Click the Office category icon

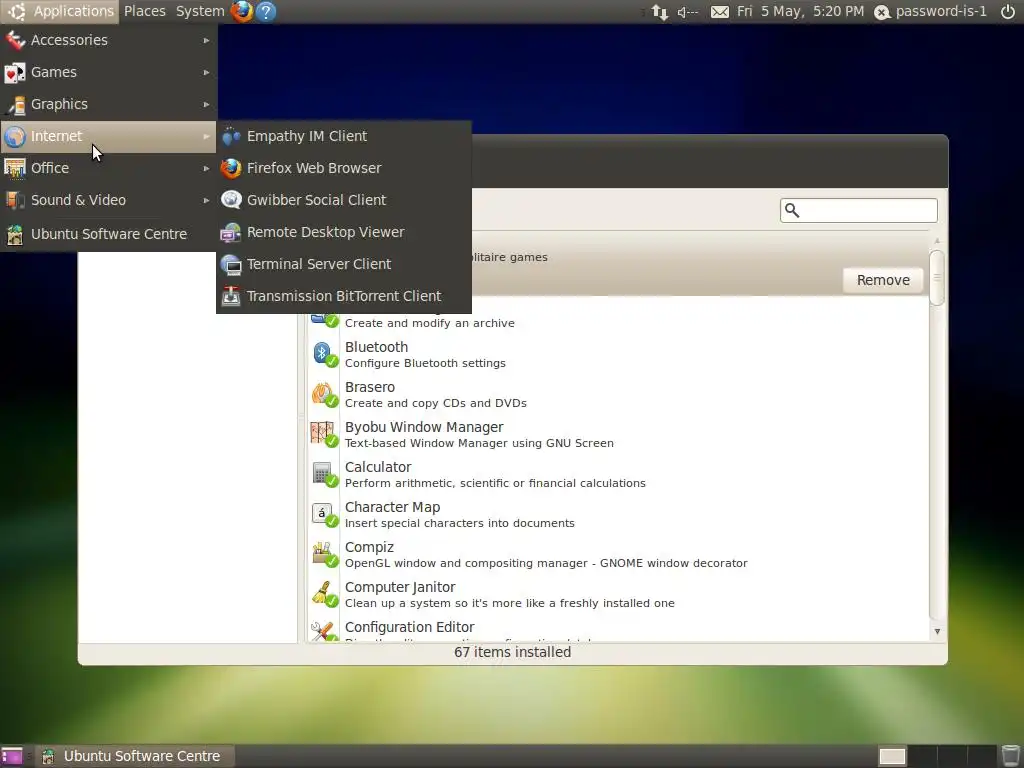click(14, 168)
